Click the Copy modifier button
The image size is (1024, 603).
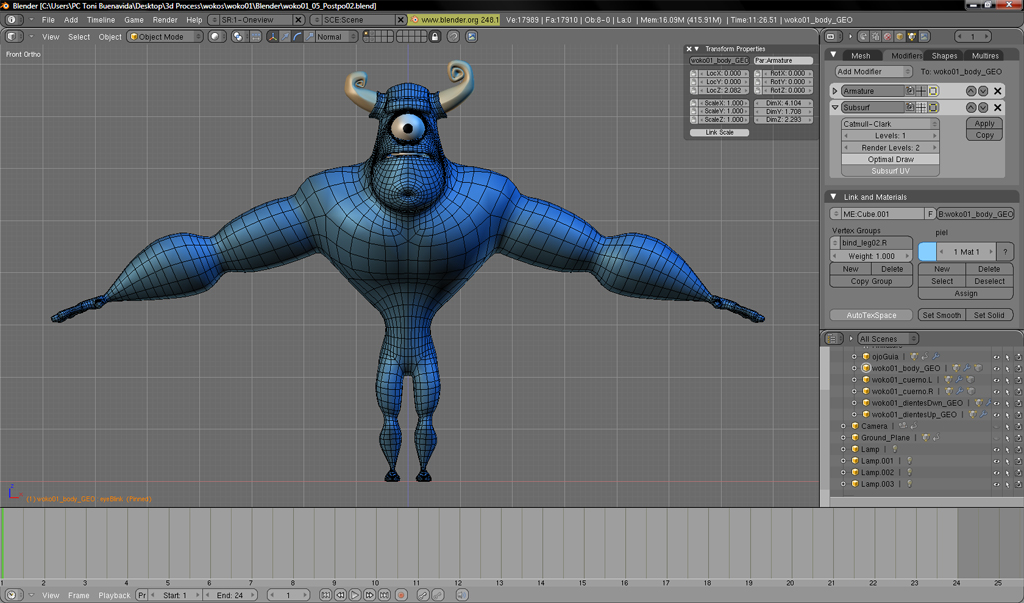tap(984, 135)
